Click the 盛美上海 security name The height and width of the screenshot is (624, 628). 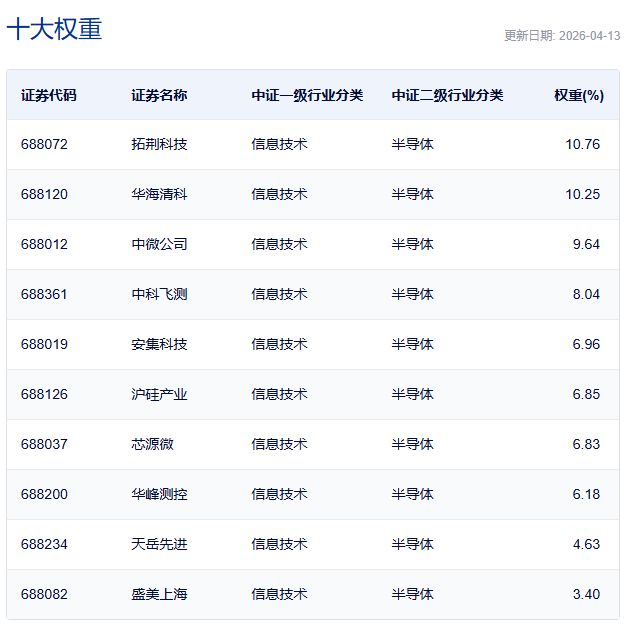pos(159,594)
